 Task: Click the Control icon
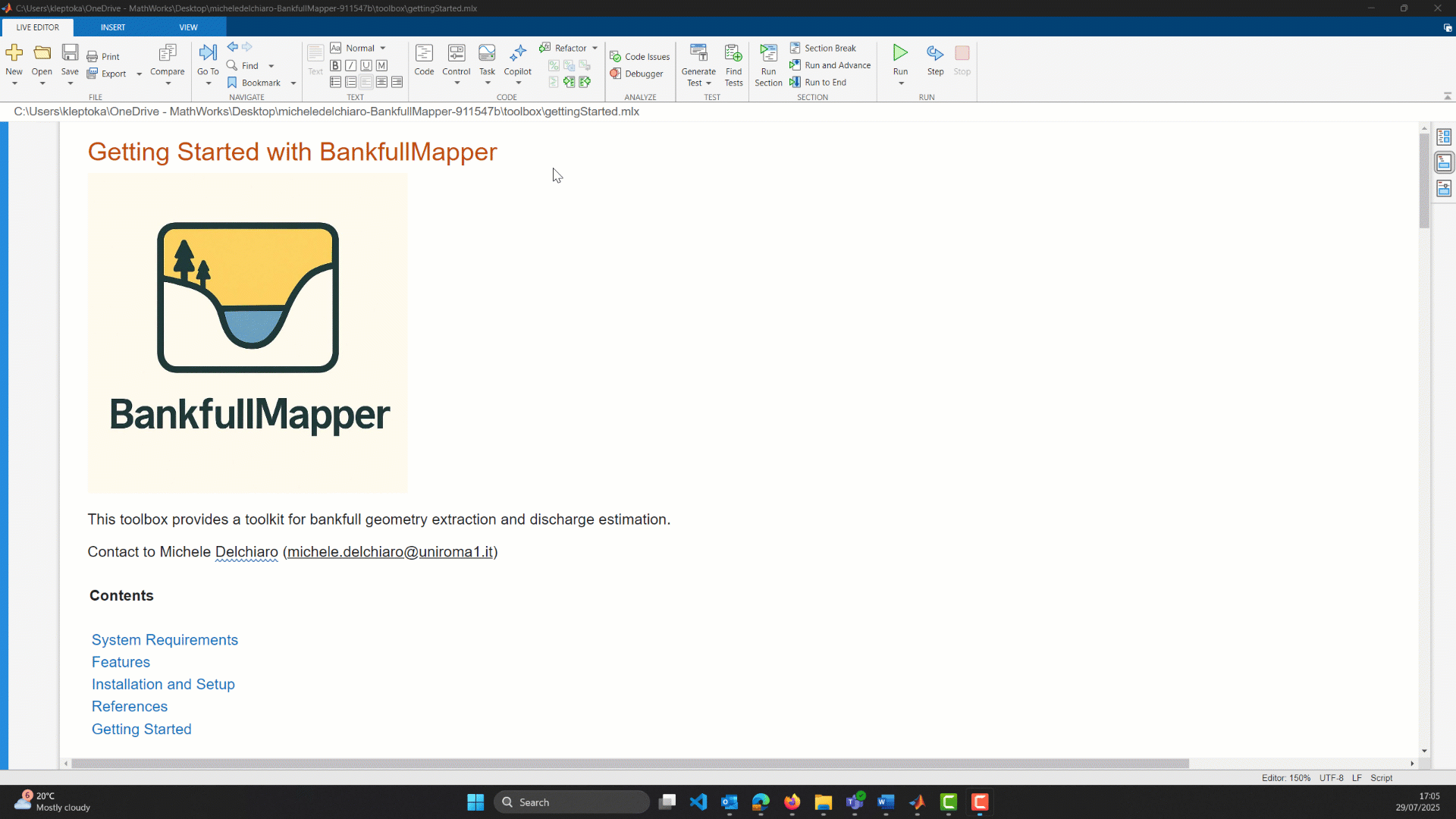(457, 53)
